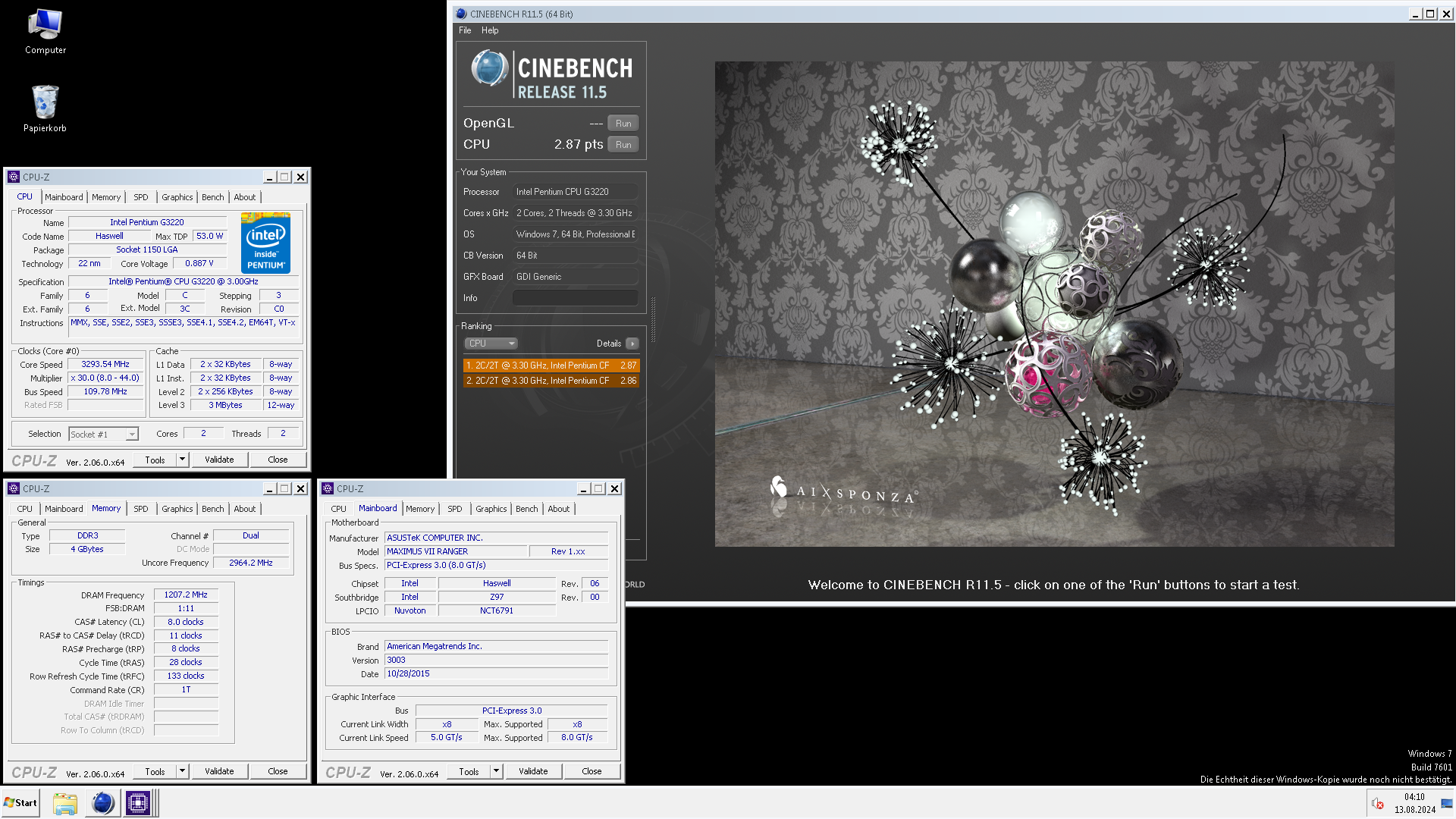Click Validate in the Memory CPU-Z window
This screenshot has height=819, width=1456.
tap(219, 771)
